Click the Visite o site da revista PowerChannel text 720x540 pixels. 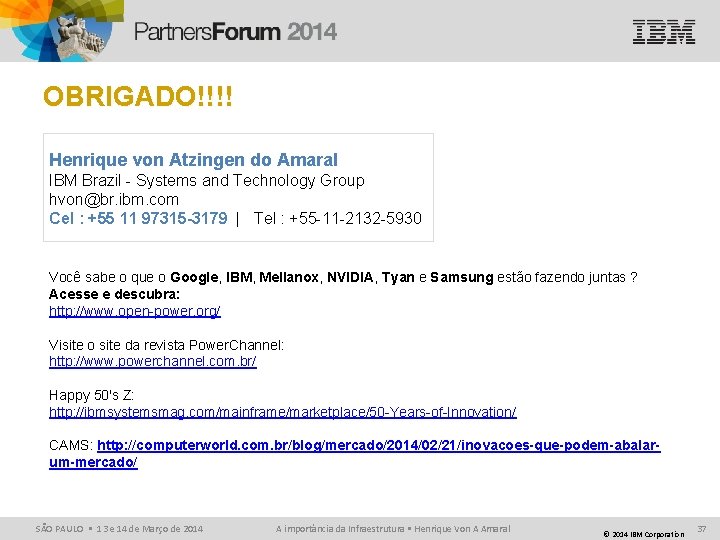166,345
